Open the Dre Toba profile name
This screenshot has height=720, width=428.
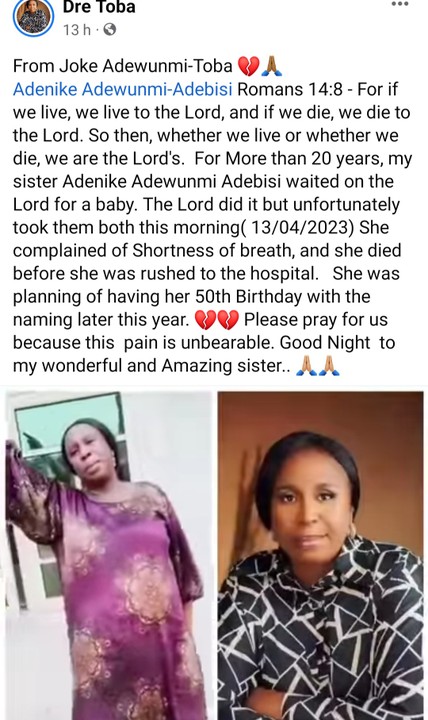pyautogui.click(x=99, y=7)
